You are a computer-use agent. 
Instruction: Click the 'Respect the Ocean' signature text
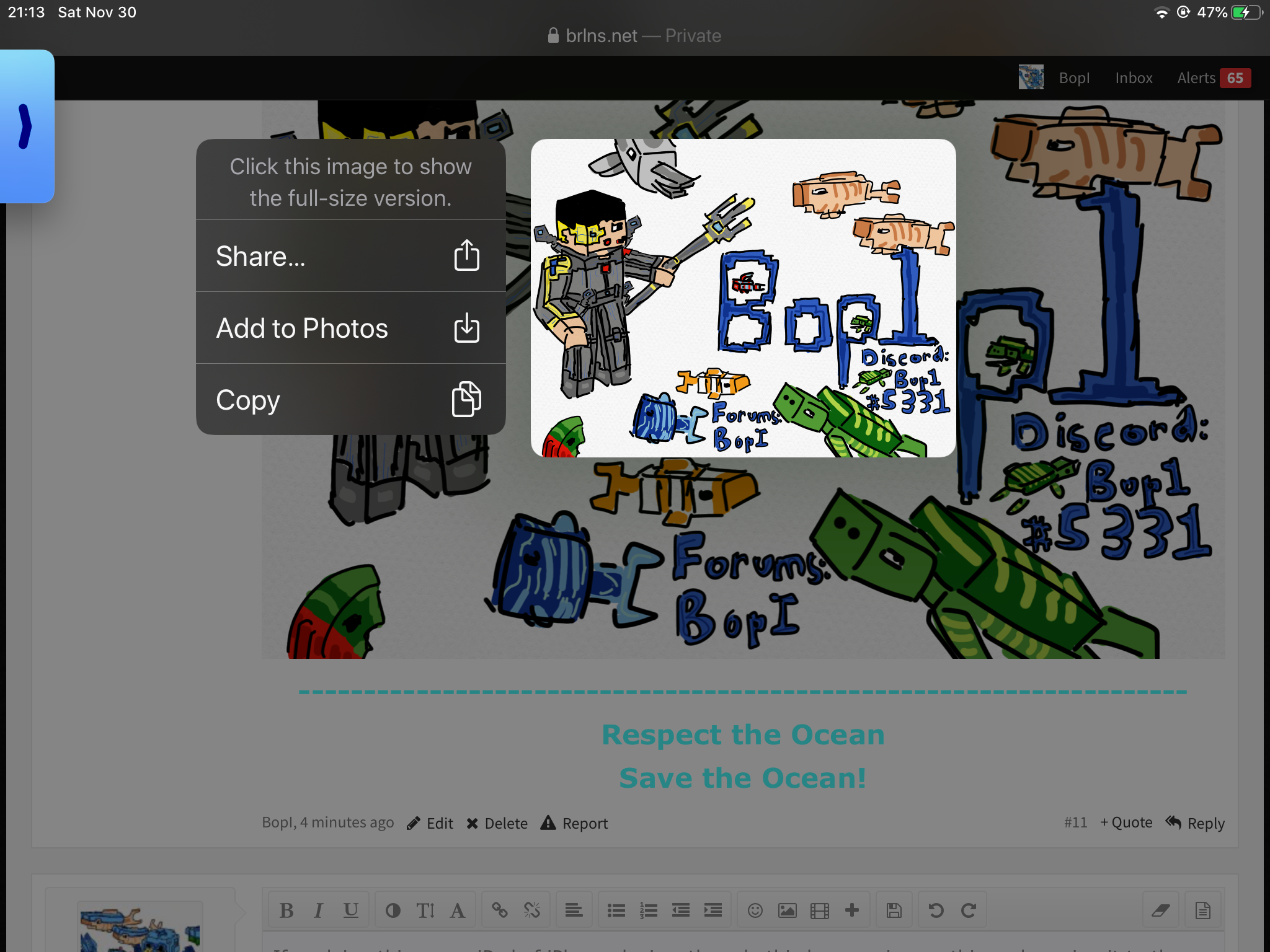click(743, 735)
